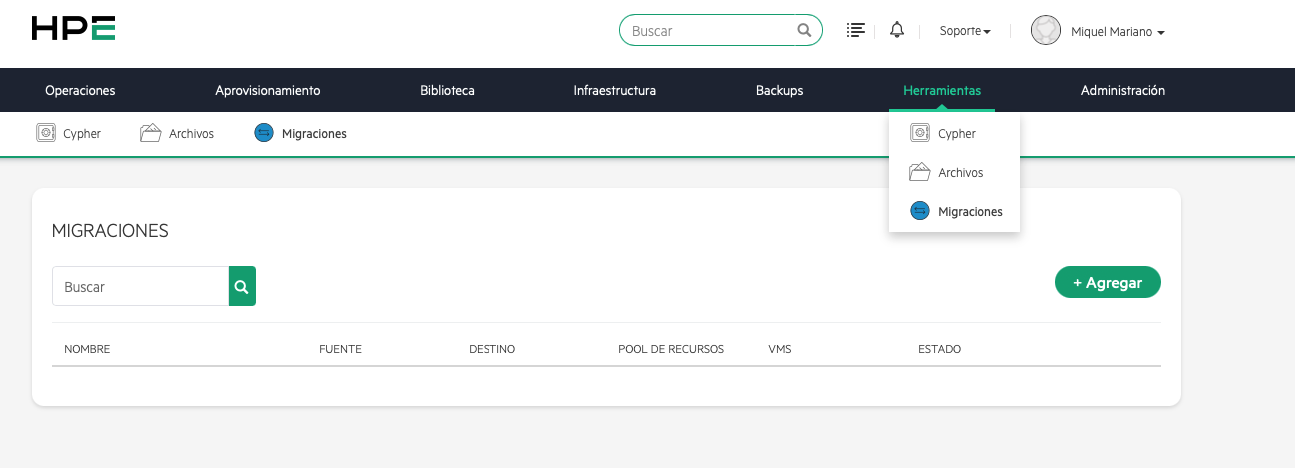Click the + Agregar button

[1108, 283]
